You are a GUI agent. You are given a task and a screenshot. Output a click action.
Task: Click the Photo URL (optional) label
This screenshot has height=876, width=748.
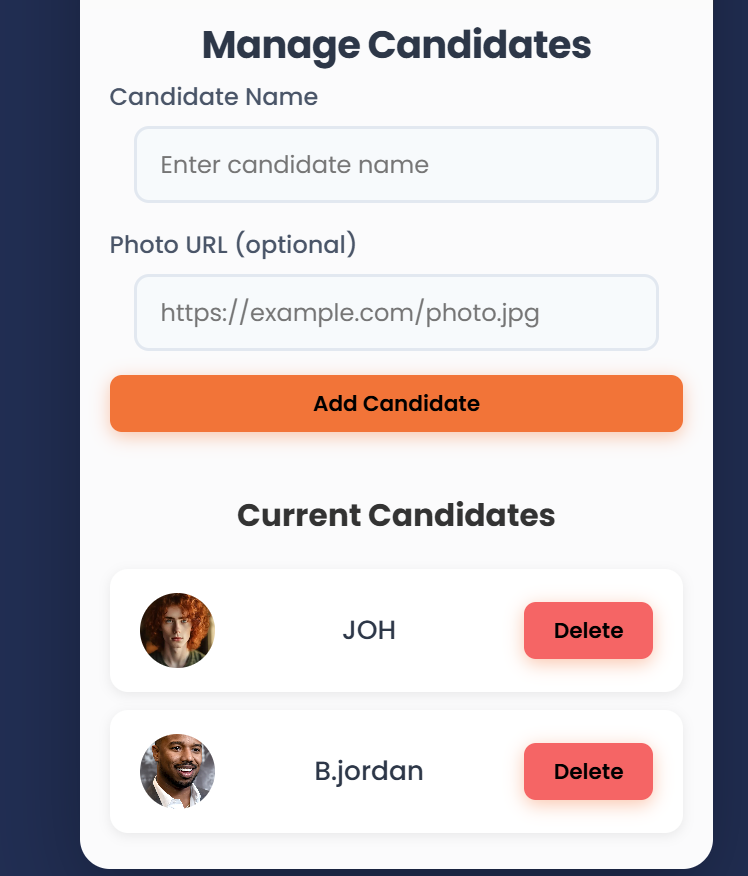point(233,245)
